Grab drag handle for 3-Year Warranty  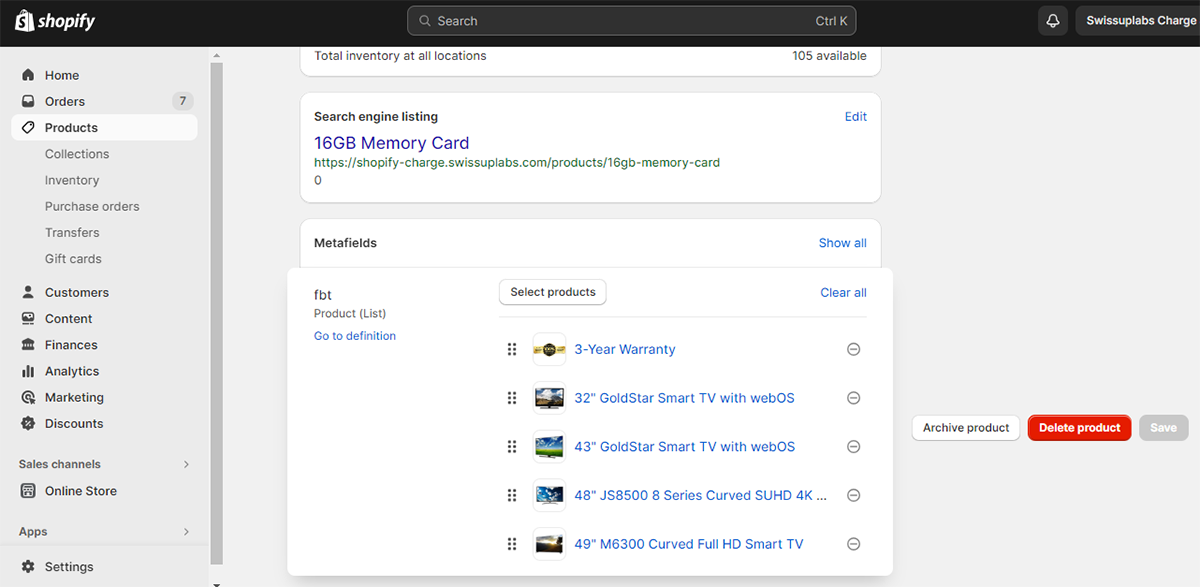(512, 349)
